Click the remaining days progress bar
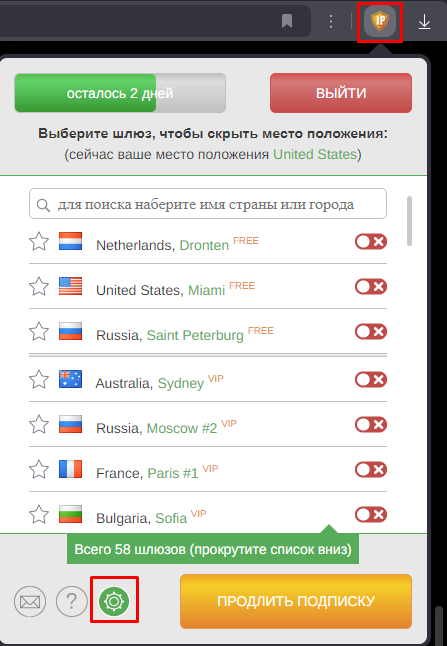This screenshot has width=447, height=646. tap(120, 93)
